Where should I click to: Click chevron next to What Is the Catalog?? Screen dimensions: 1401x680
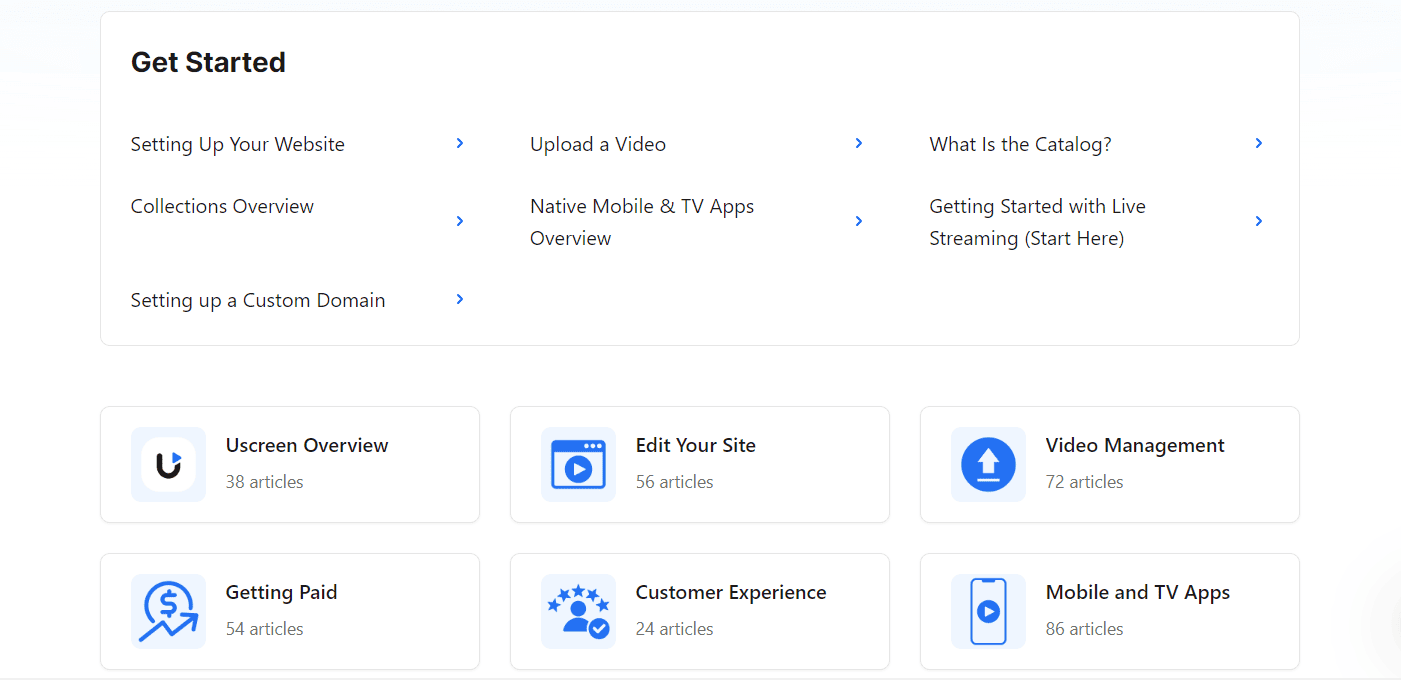(x=1259, y=144)
